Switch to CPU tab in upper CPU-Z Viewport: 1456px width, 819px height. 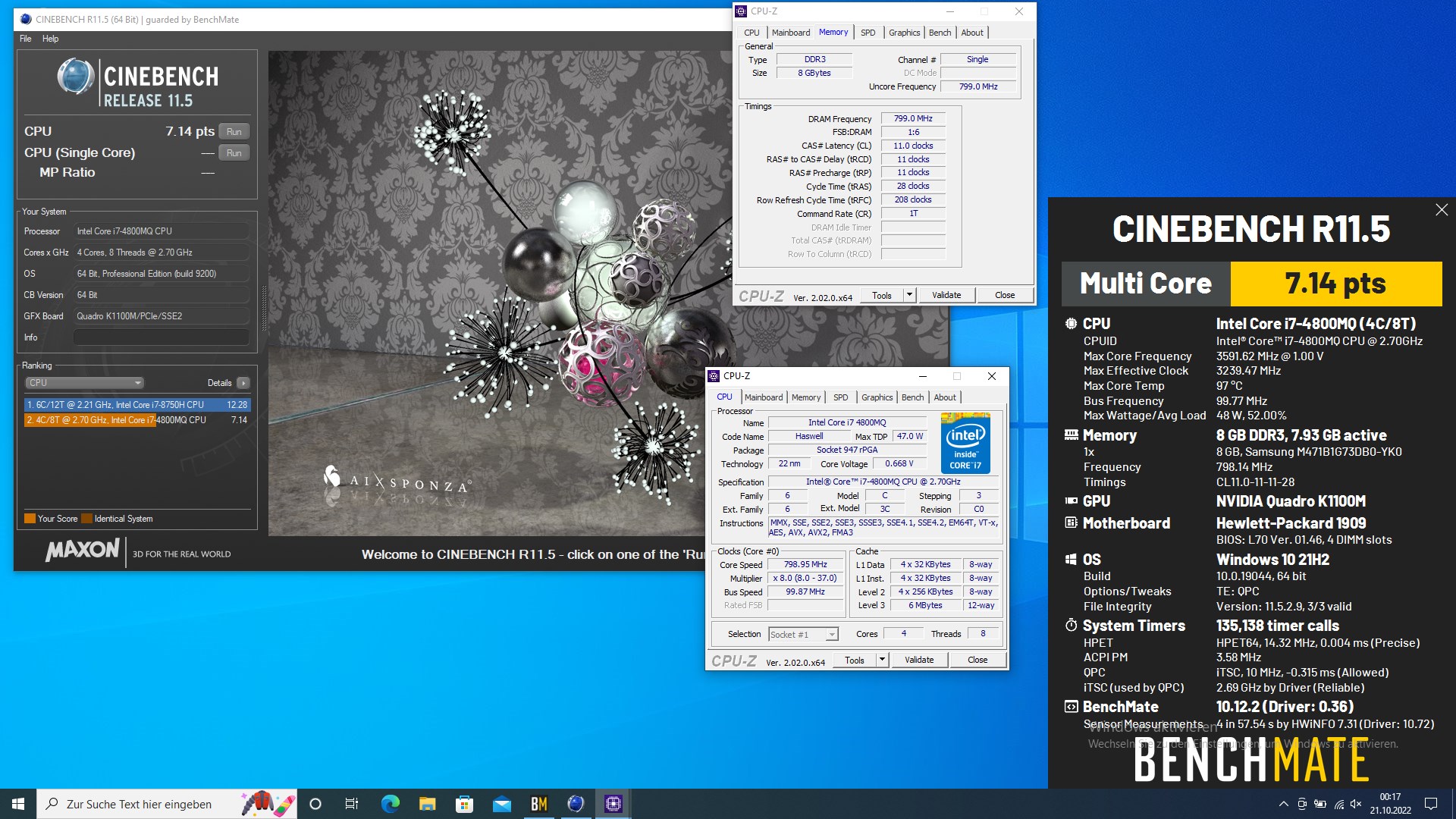click(x=752, y=33)
